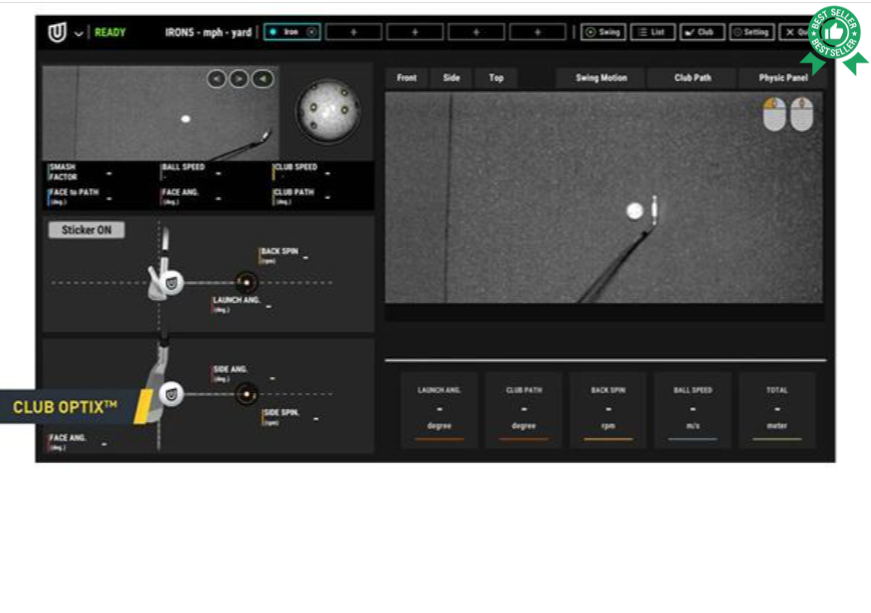Click the golf ball spin thumbnail
The height and width of the screenshot is (613, 871).
tap(328, 108)
